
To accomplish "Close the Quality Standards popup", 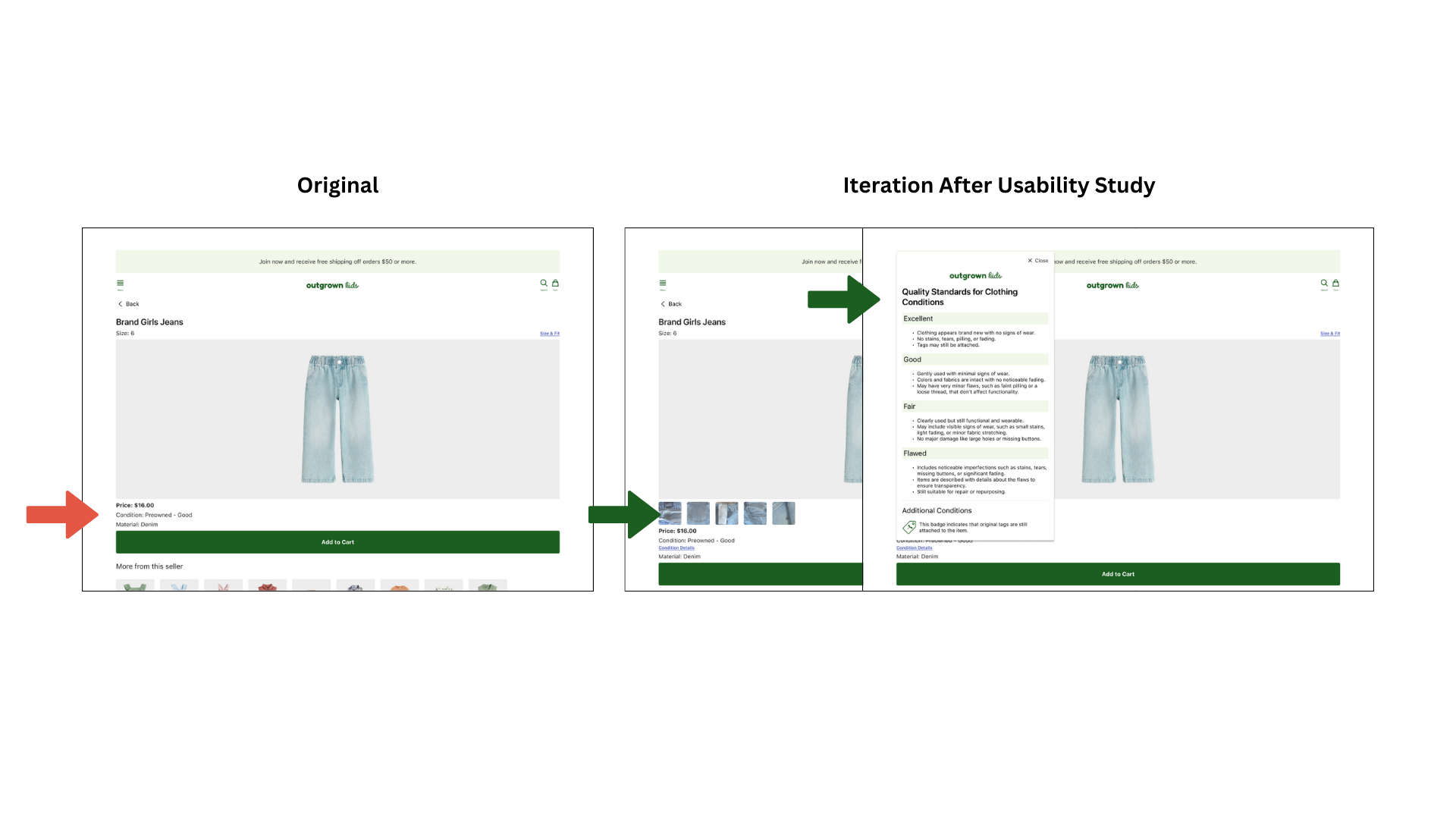I will click(x=1038, y=261).
